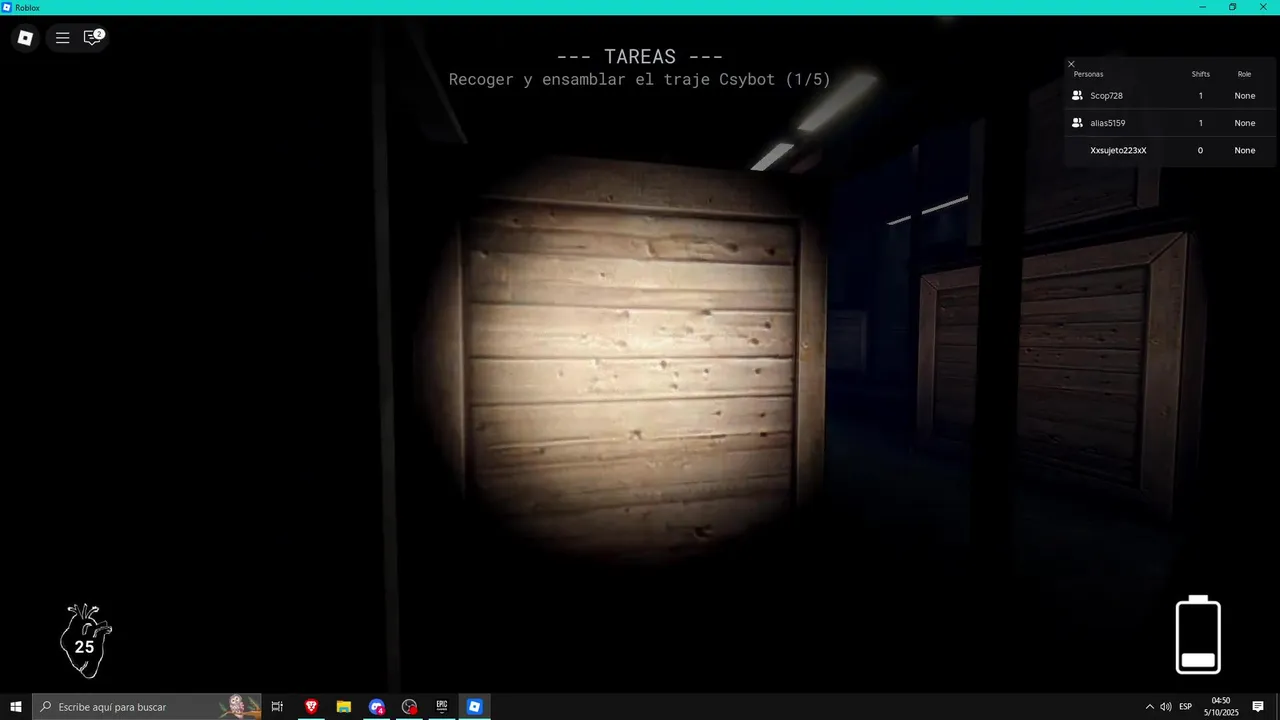Open the Roblox logo menu

(x=25, y=38)
